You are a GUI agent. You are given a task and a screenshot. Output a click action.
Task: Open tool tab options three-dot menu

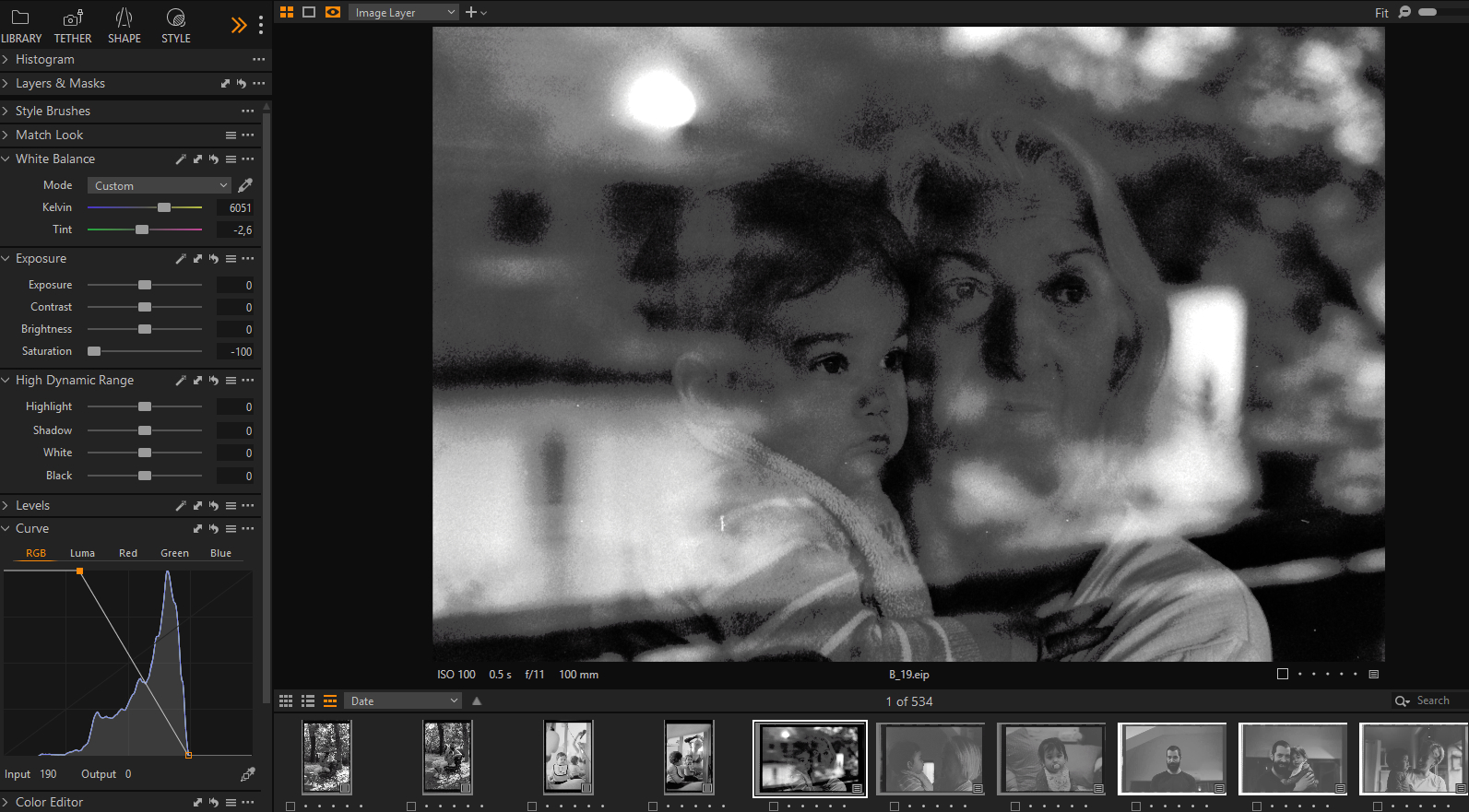[x=261, y=25]
